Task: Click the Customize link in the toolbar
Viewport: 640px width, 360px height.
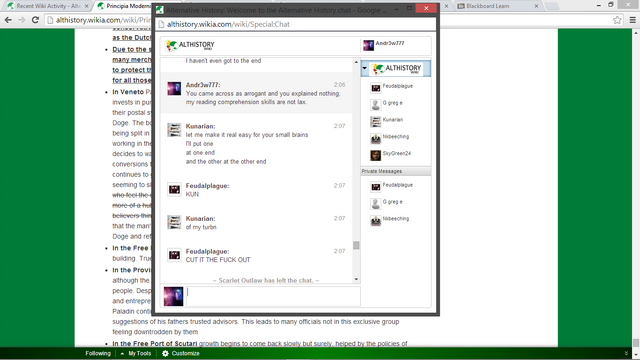Action: (185, 353)
